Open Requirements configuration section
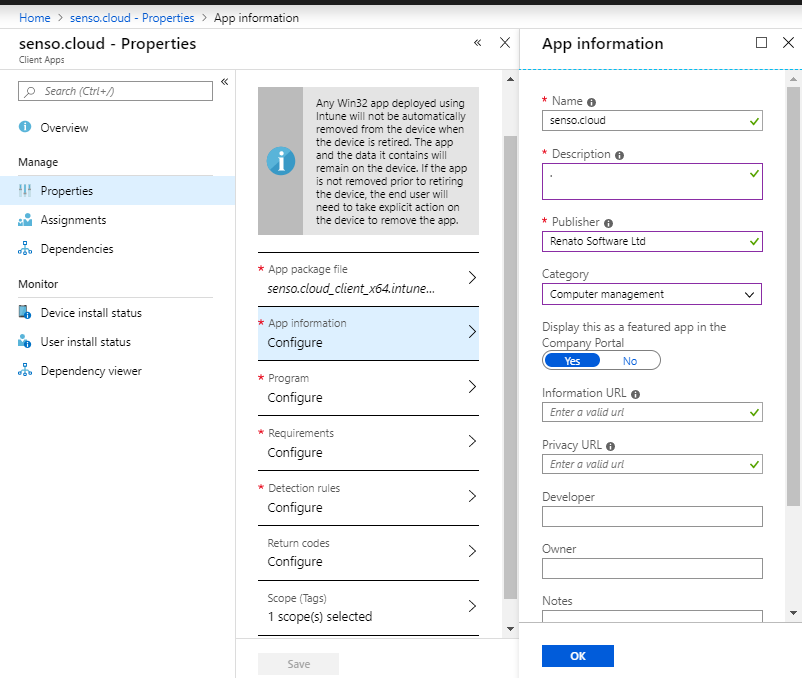The image size is (802, 678). tap(368, 443)
